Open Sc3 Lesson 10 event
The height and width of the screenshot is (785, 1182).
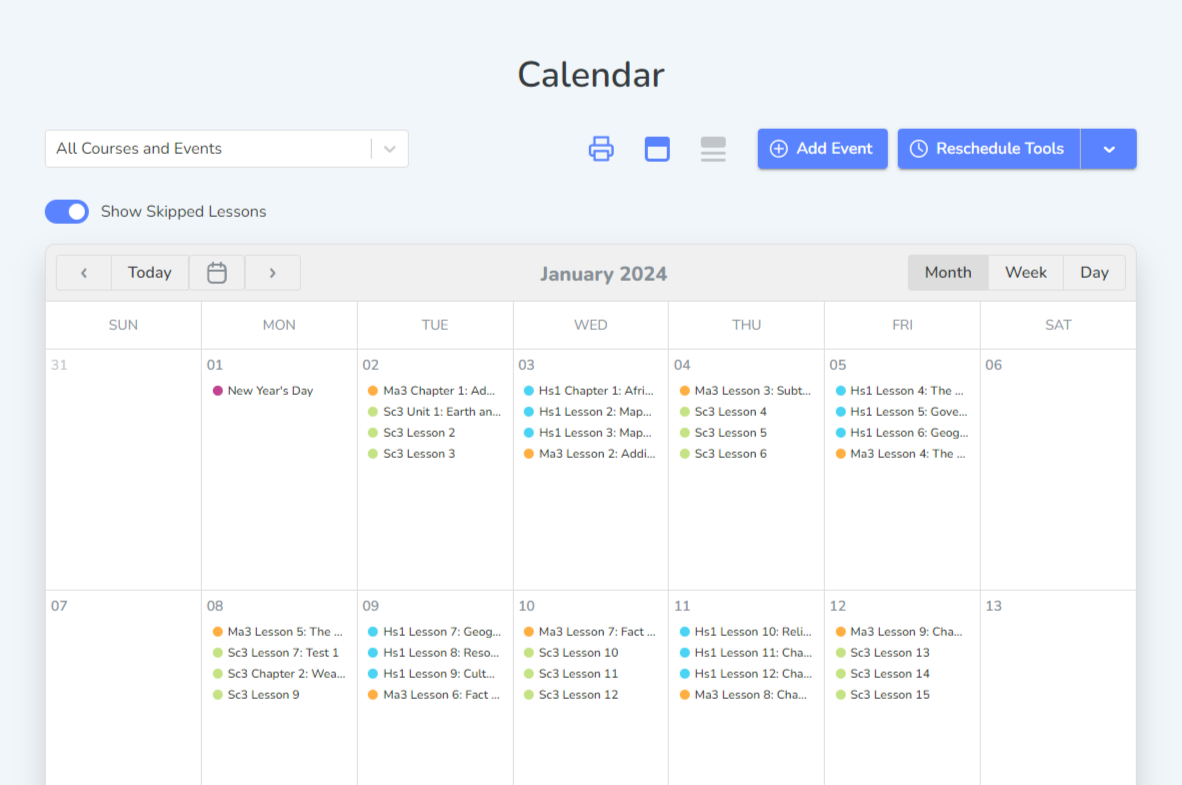point(571,653)
